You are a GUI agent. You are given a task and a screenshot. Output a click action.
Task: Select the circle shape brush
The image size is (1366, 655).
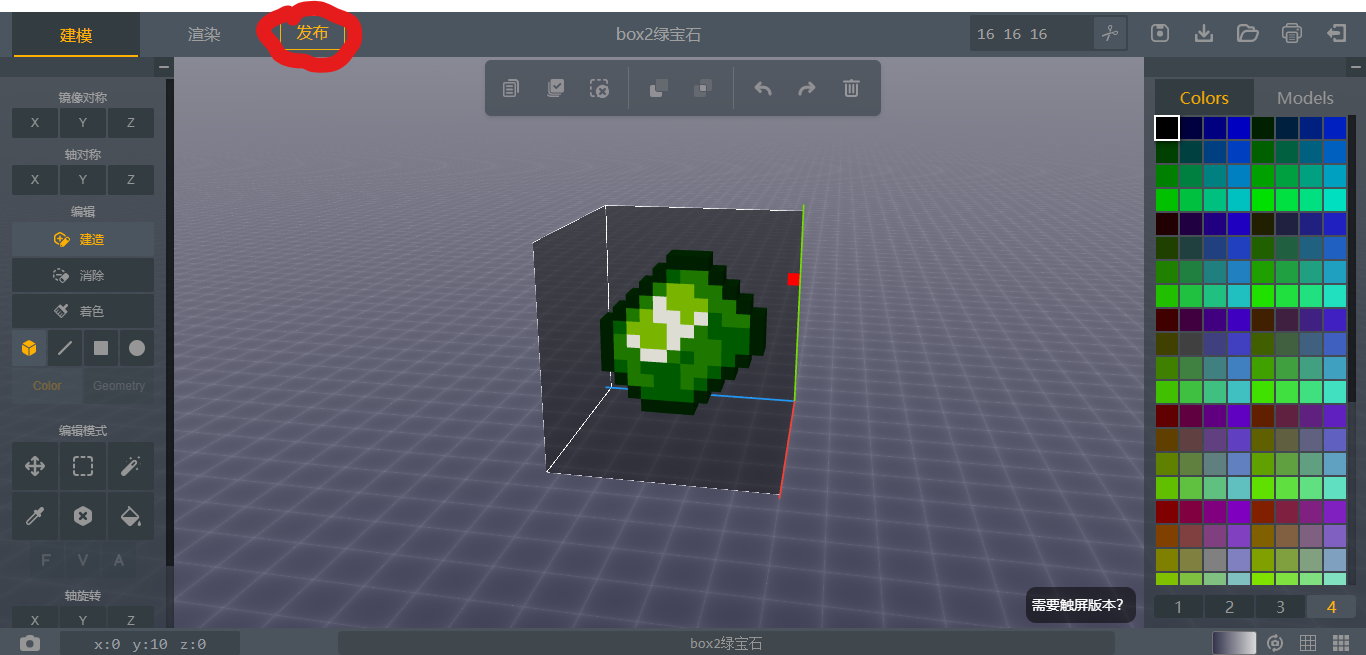pos(137,348)
